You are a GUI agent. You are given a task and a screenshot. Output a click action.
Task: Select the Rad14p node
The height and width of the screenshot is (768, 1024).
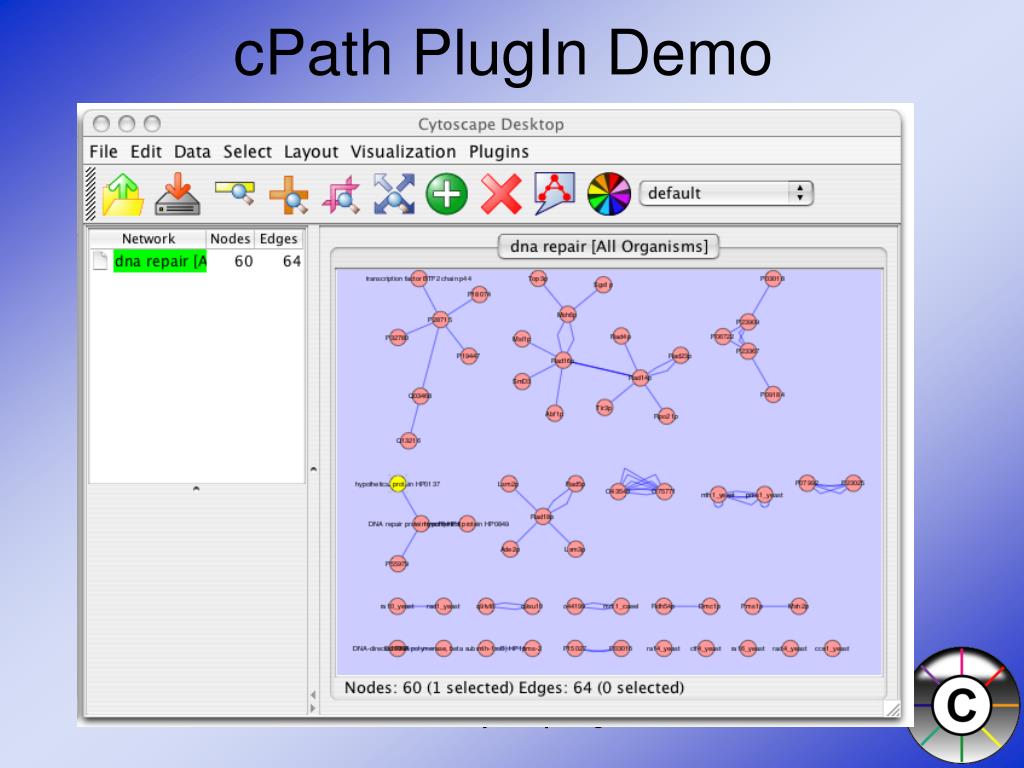640,377
